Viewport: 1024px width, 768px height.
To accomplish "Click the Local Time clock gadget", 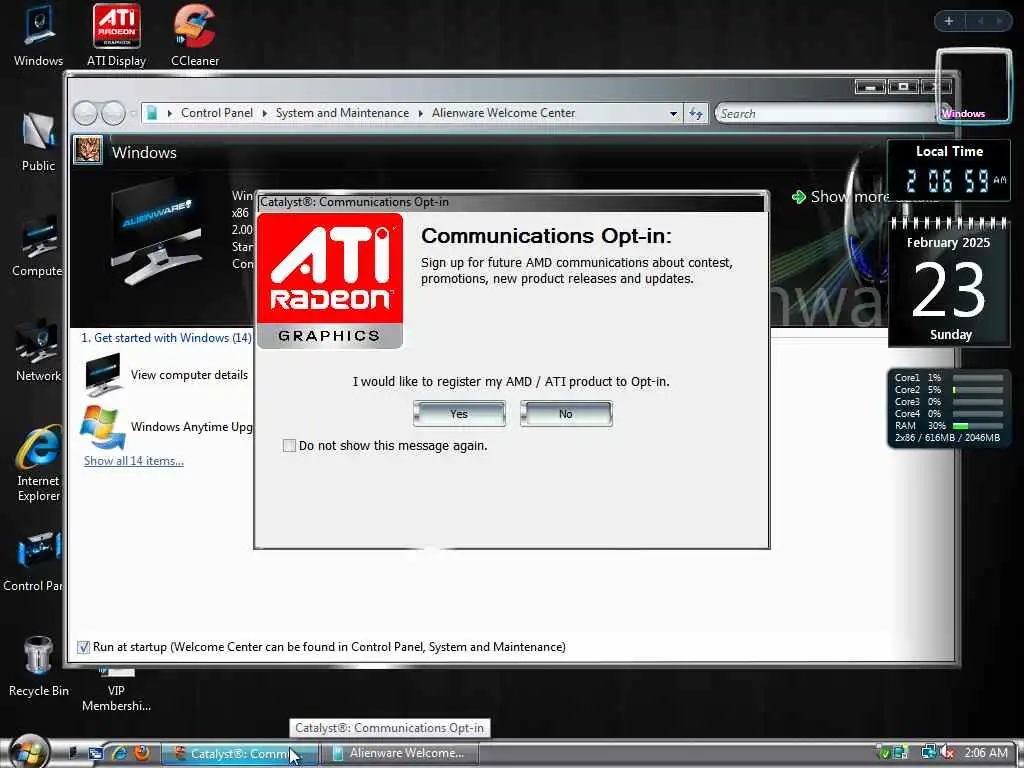I will [949, 170].
